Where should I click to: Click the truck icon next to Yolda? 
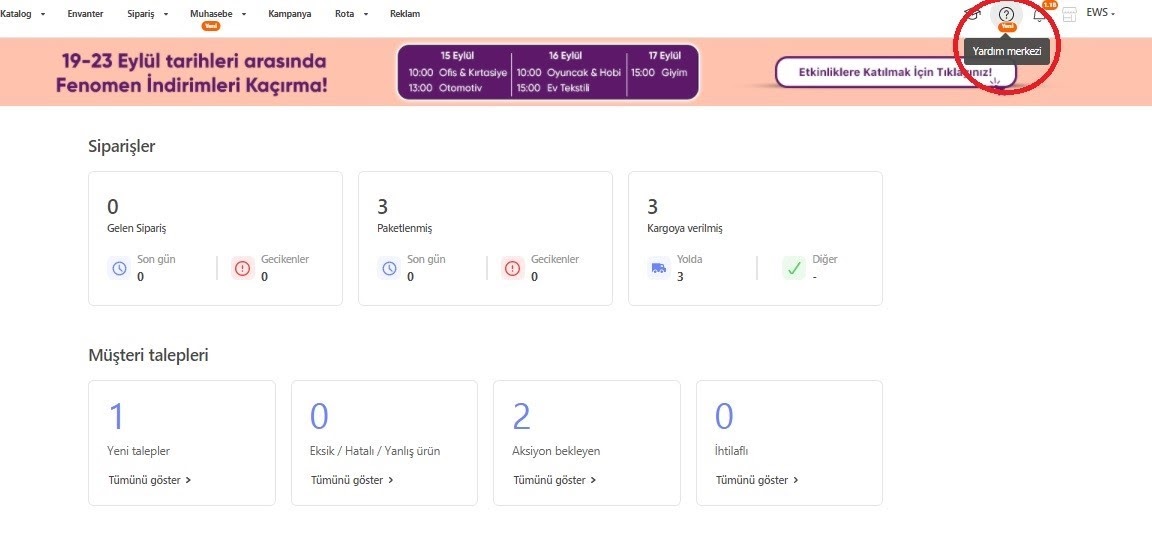tap(659, 268)
